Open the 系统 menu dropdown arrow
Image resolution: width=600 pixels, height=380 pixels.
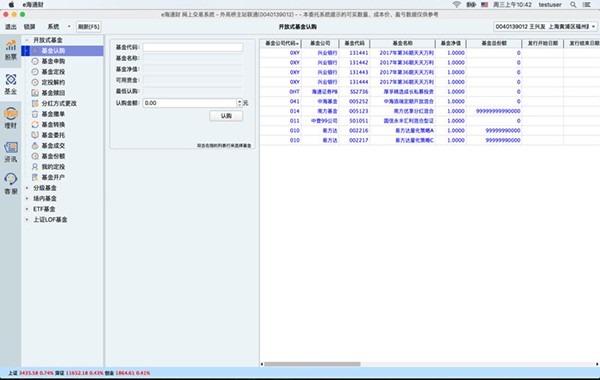coord(69,27)
